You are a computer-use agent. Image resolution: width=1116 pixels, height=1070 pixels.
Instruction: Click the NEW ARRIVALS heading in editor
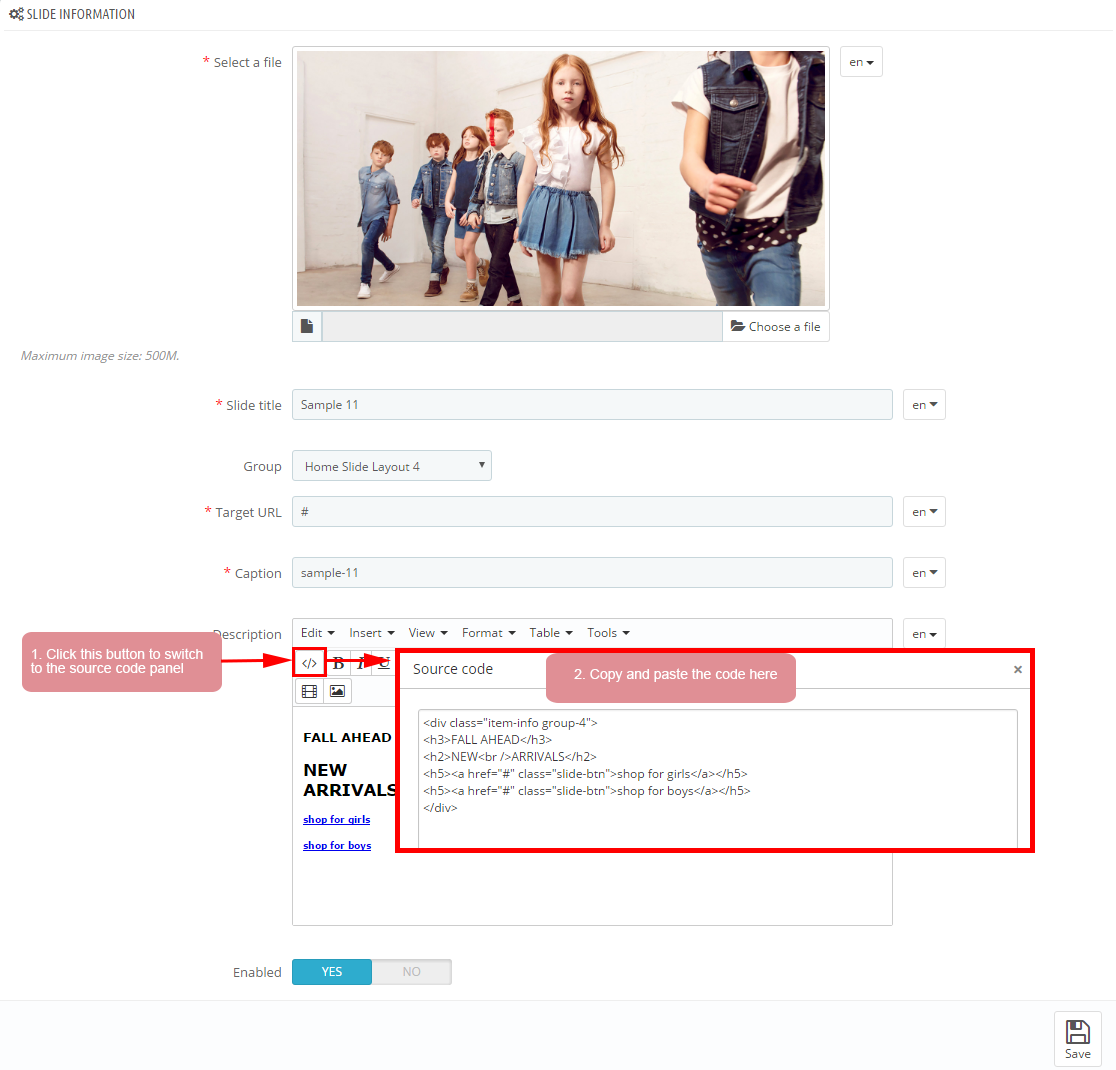click(349, 780)
